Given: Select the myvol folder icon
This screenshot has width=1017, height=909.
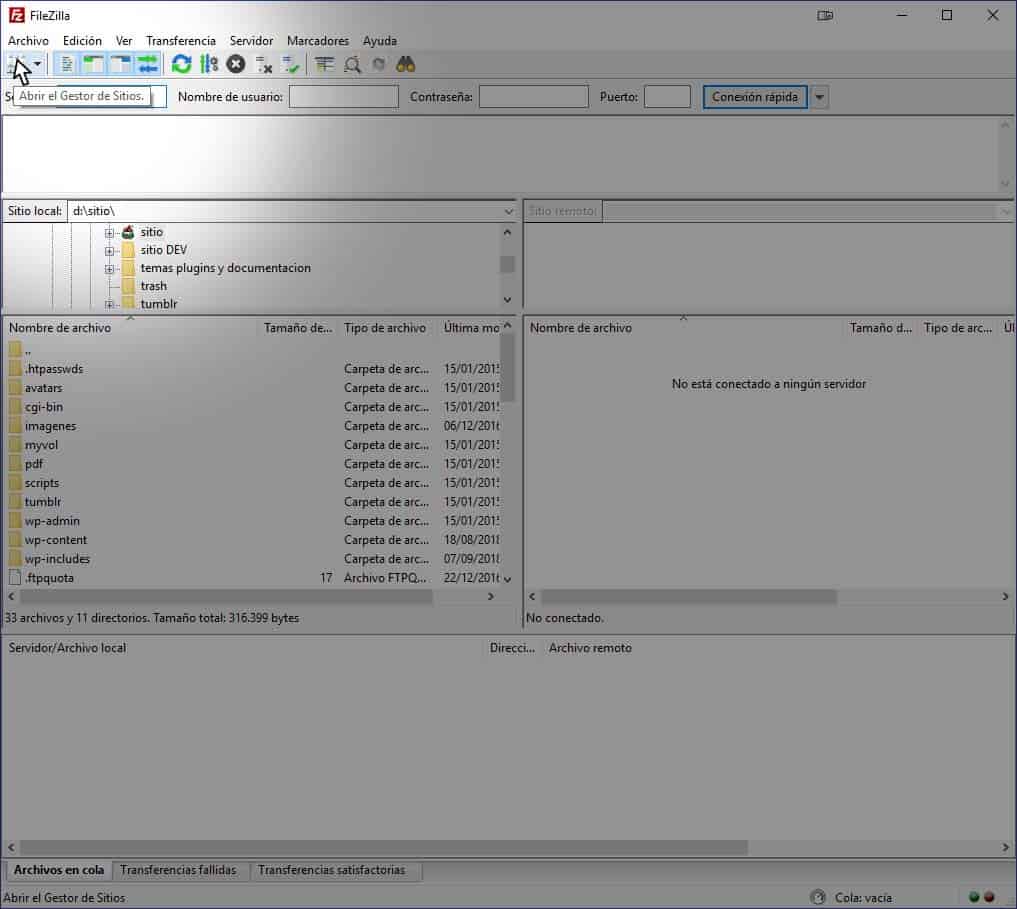Looking at the screenshot, I should click(x=15, y=445).
